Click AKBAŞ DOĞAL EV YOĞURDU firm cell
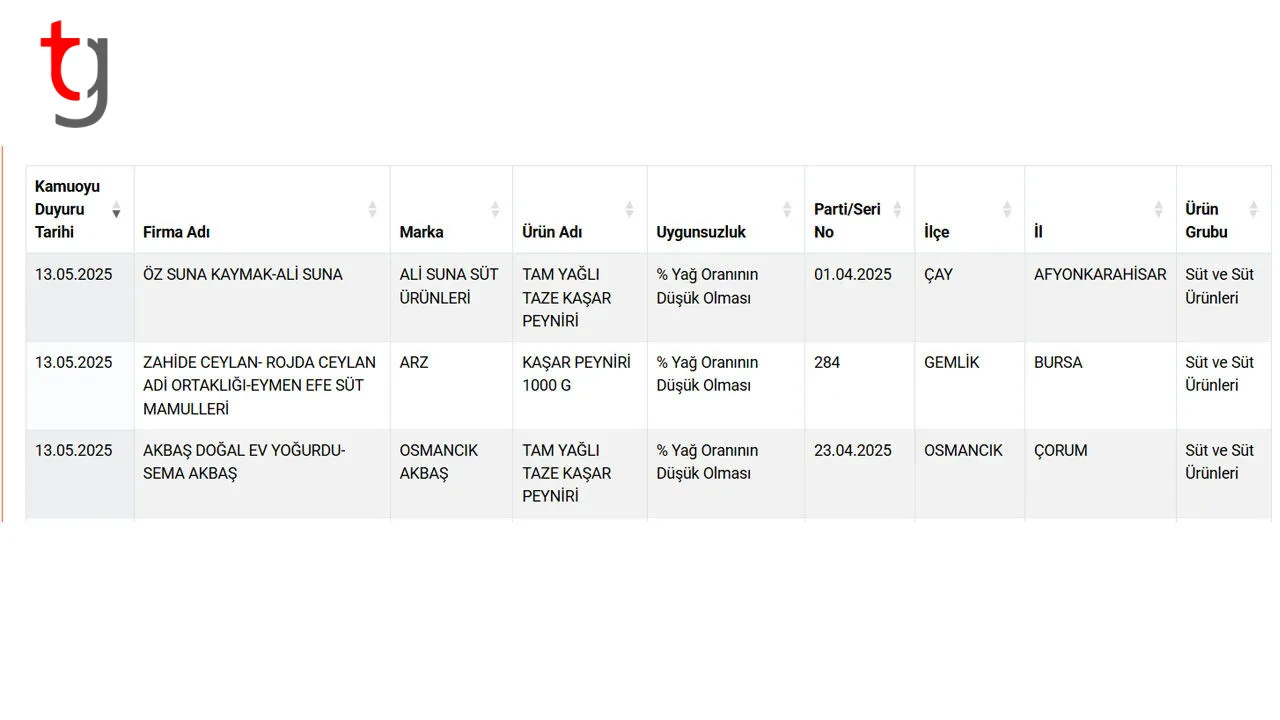The image size is (1280, 720). pyautogui.click(x=262, y=474)
